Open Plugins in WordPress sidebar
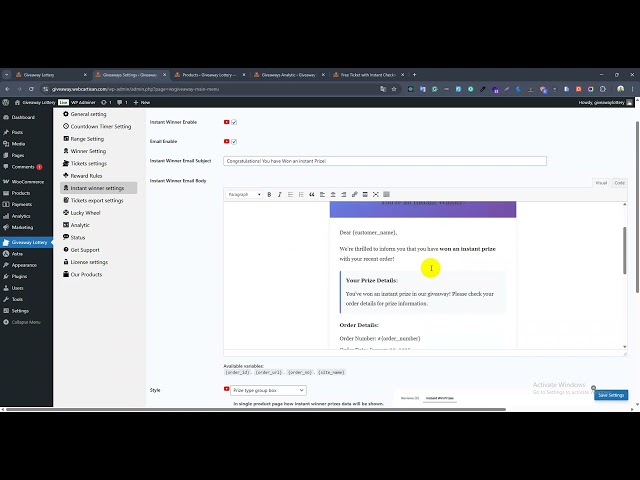The image size is (640, 480). [x=27, y=276]
